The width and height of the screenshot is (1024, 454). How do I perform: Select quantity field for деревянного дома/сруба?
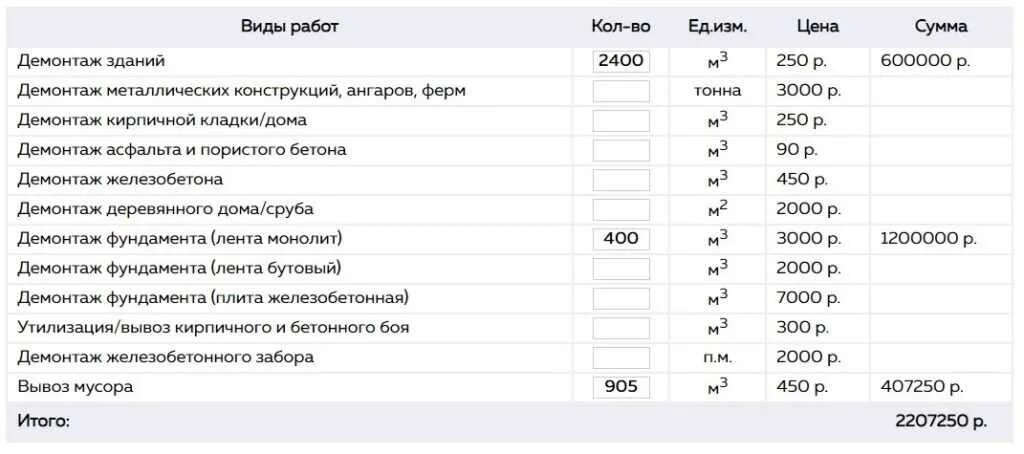click(621, 210)
